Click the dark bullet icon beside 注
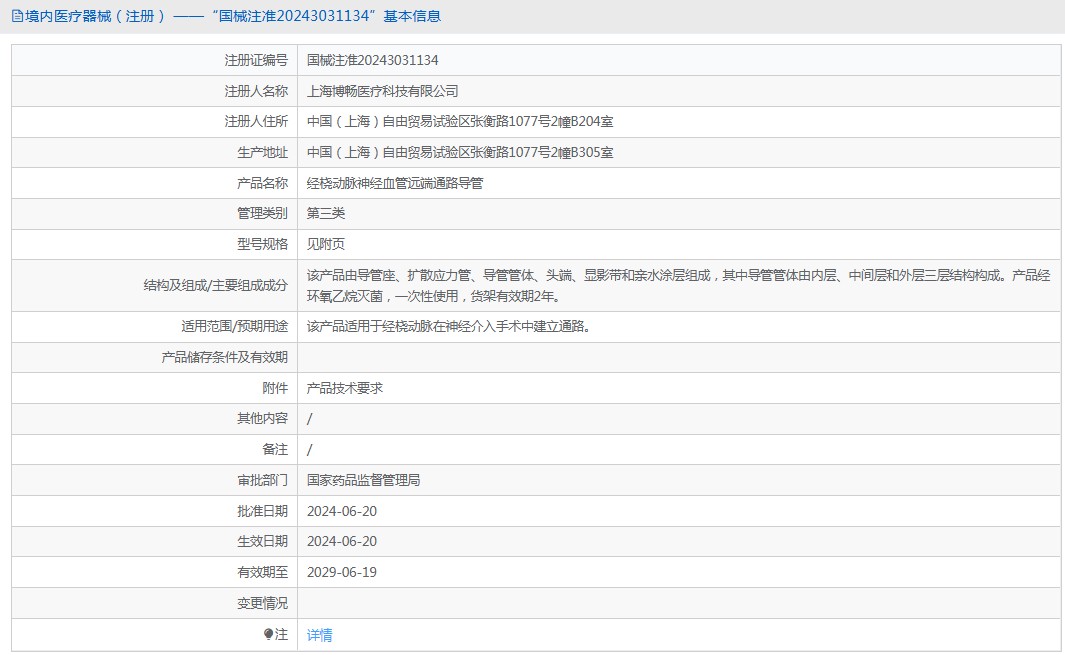 click(x=268, y=635)
